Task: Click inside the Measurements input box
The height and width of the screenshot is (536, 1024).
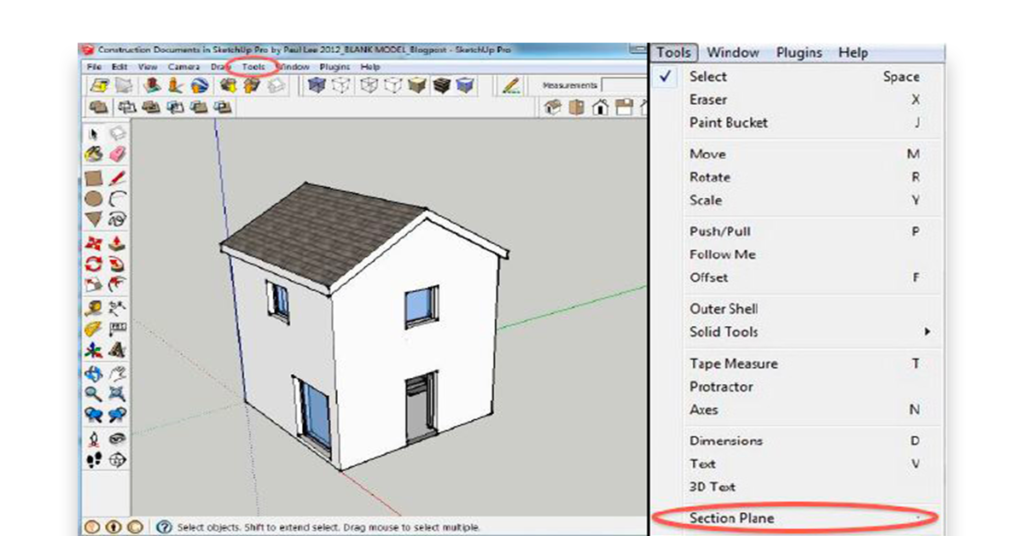Action: point(624,85)
